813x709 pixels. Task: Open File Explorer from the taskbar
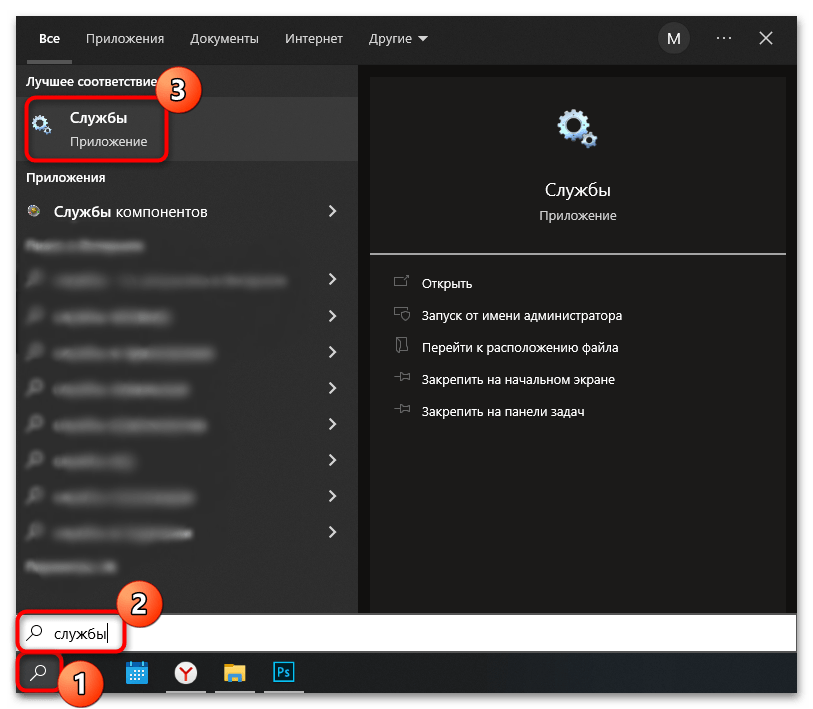click(235, 673)
